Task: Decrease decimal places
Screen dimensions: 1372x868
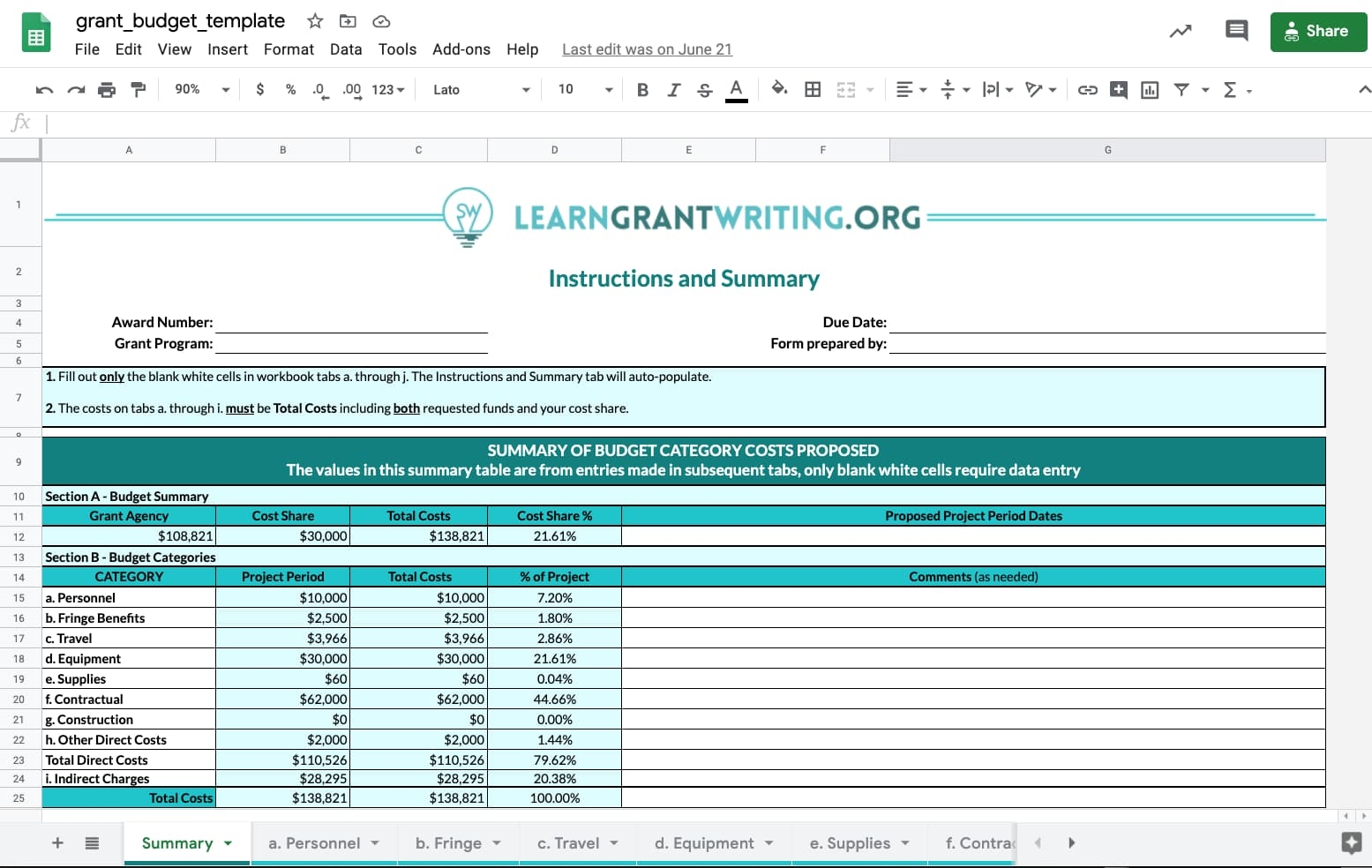Action: [319, 89]
